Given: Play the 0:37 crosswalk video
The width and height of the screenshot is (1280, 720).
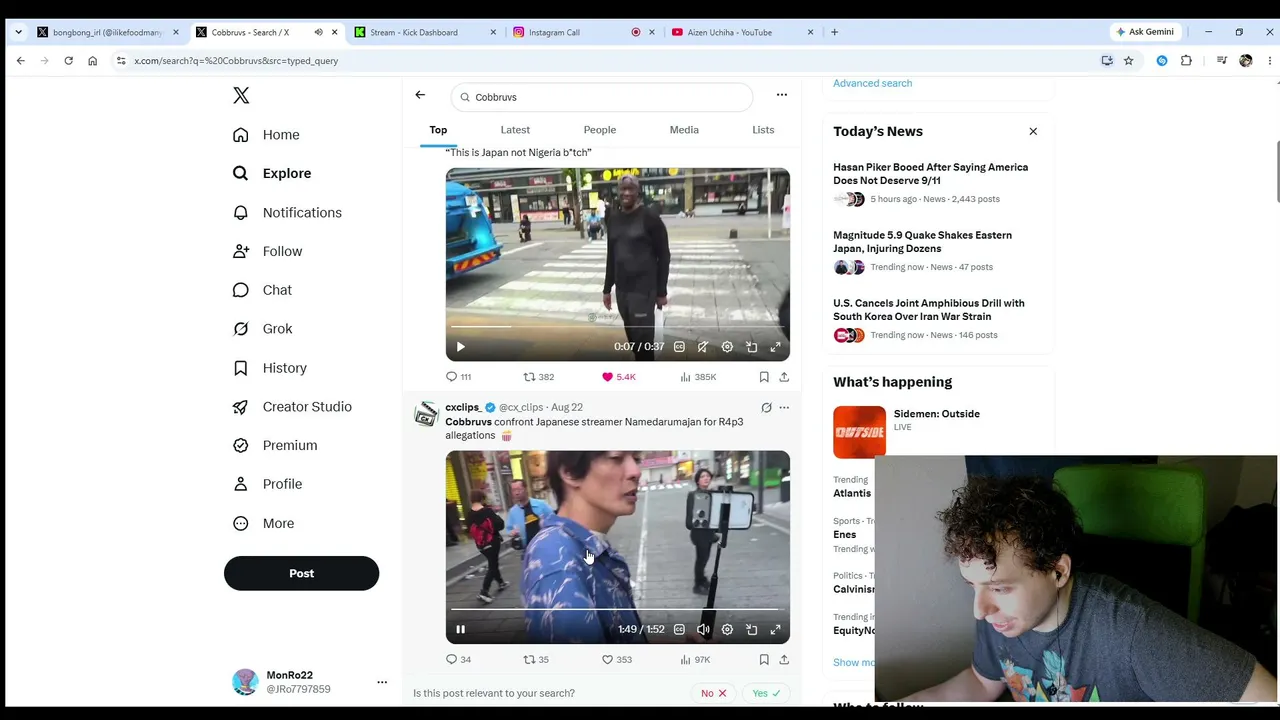Looking at the screenshot, I should click(x=460, y=347).
